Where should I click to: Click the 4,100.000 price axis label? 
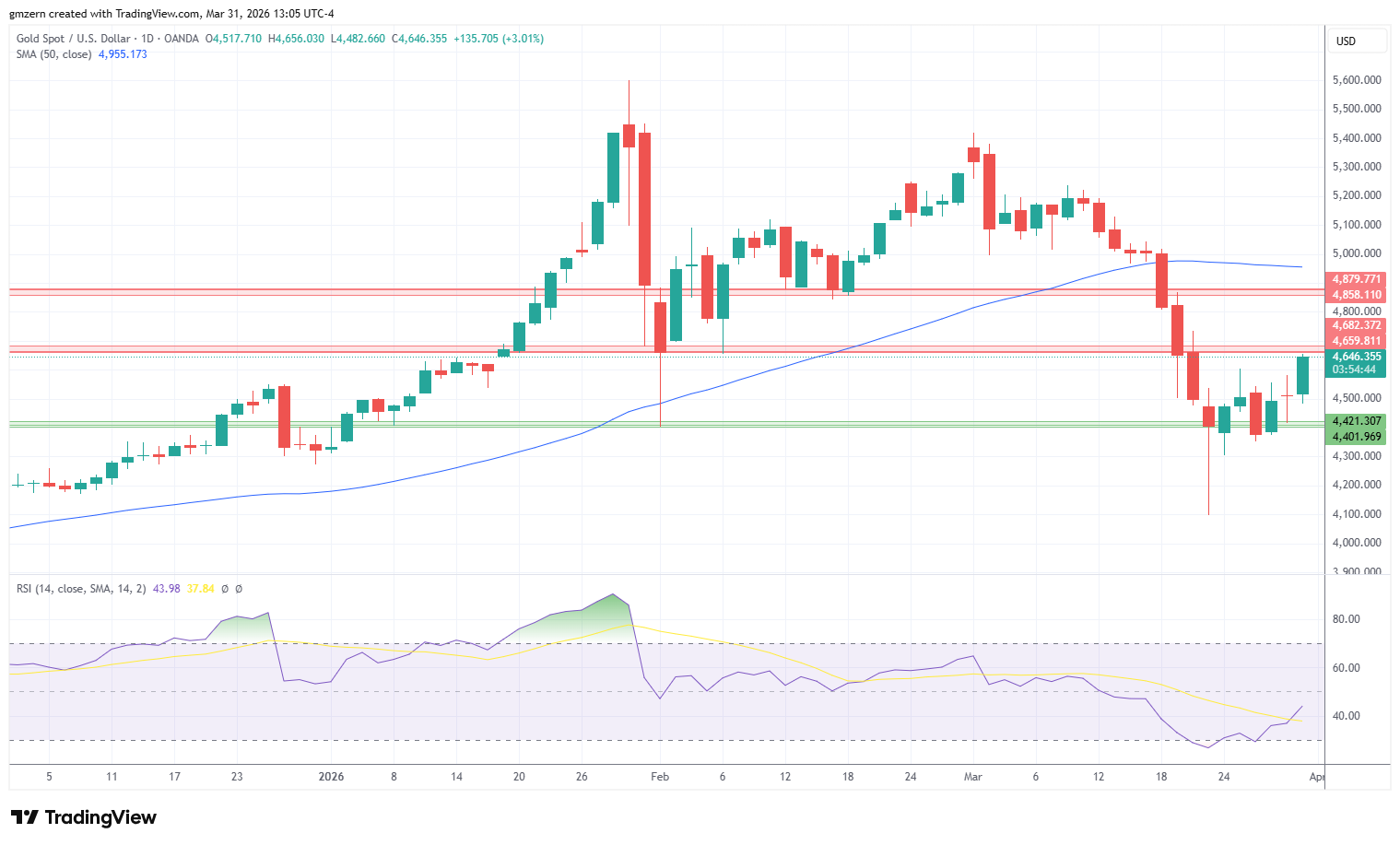point(1357,514)
